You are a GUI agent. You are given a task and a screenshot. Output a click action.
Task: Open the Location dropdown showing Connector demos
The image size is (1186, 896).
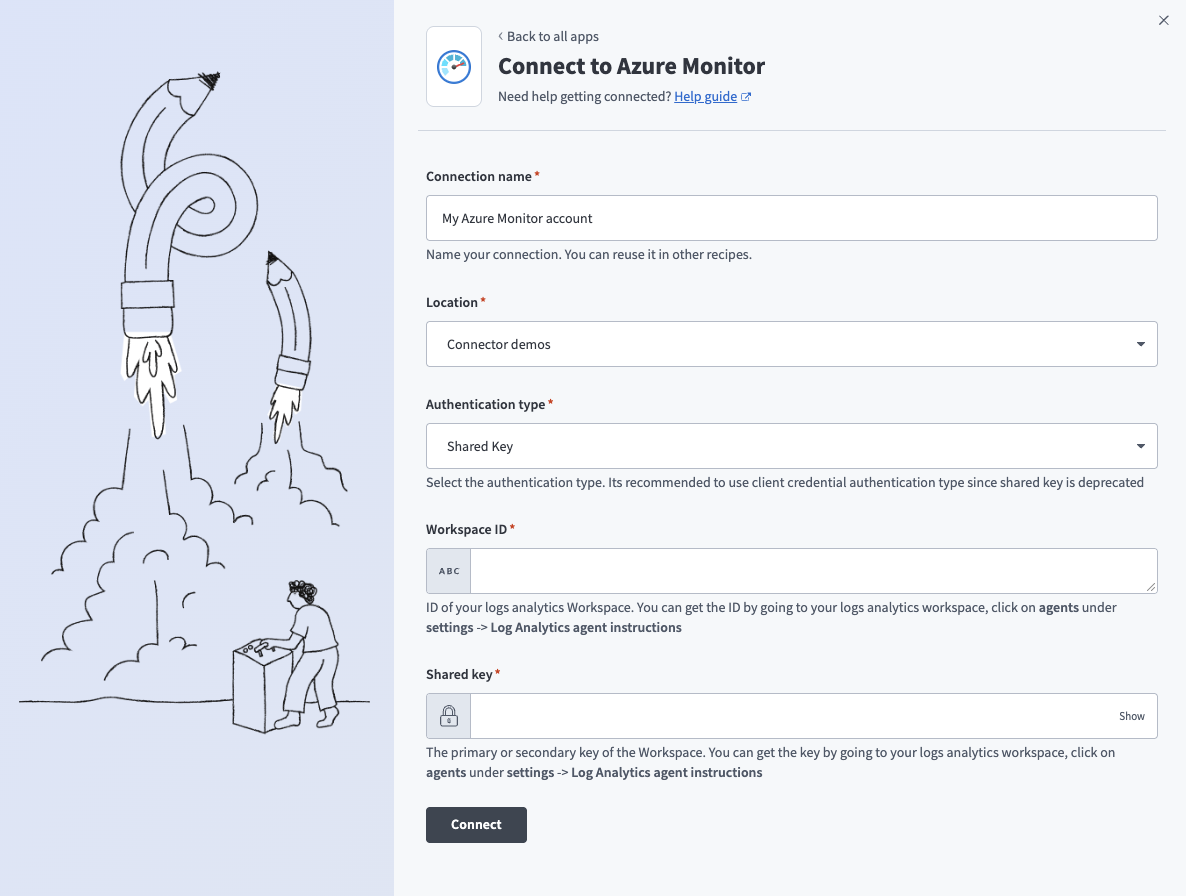tap(790, 343)
